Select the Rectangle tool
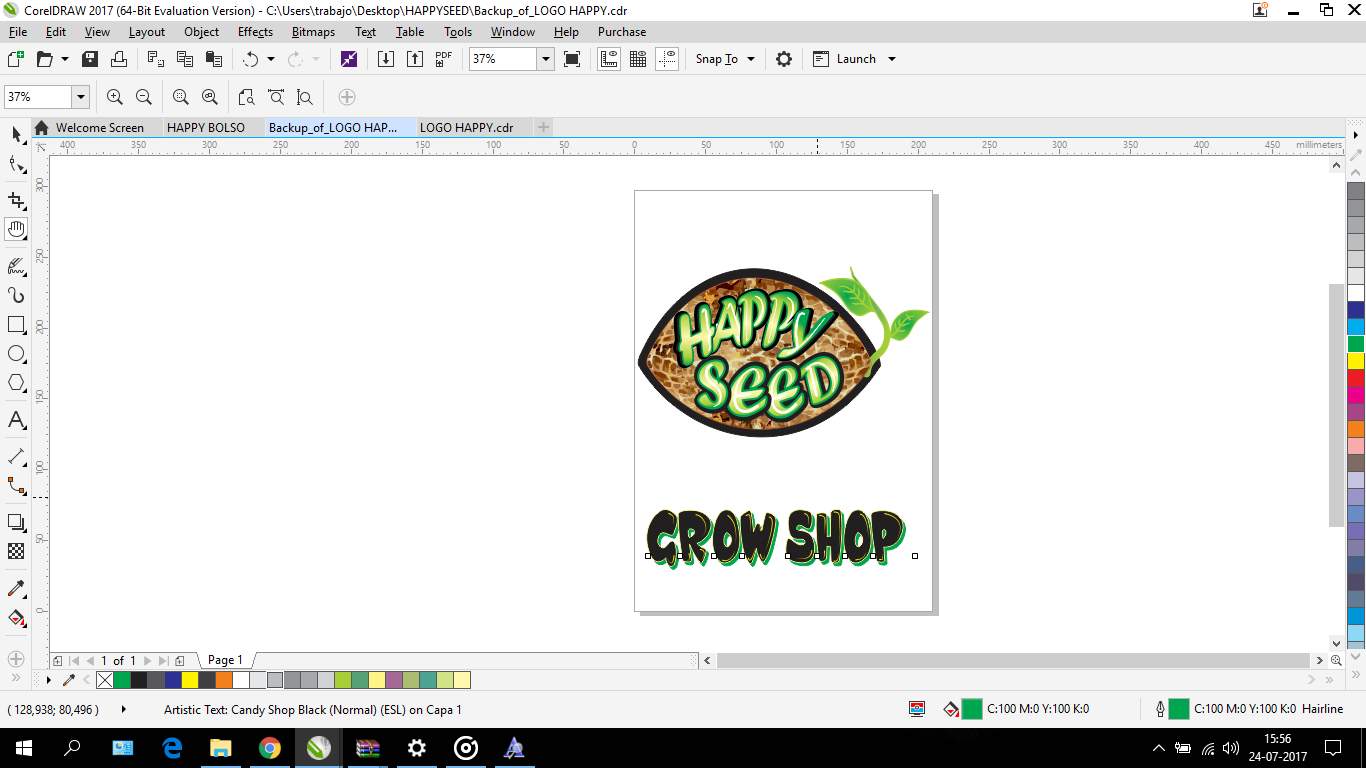This screenshot has width=1366, height=768. point(16,325)
